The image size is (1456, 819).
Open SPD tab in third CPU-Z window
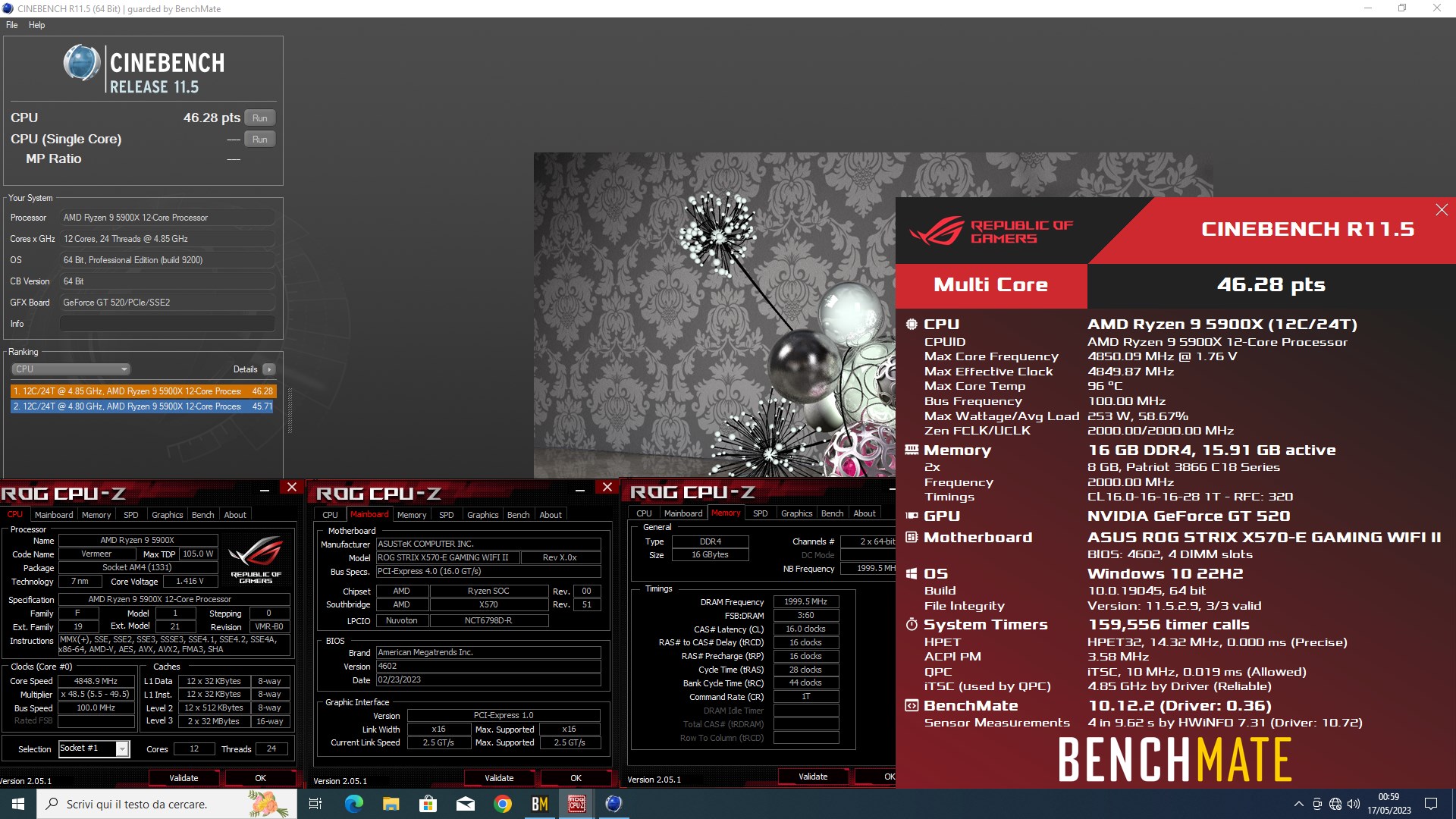coord(761,513)
